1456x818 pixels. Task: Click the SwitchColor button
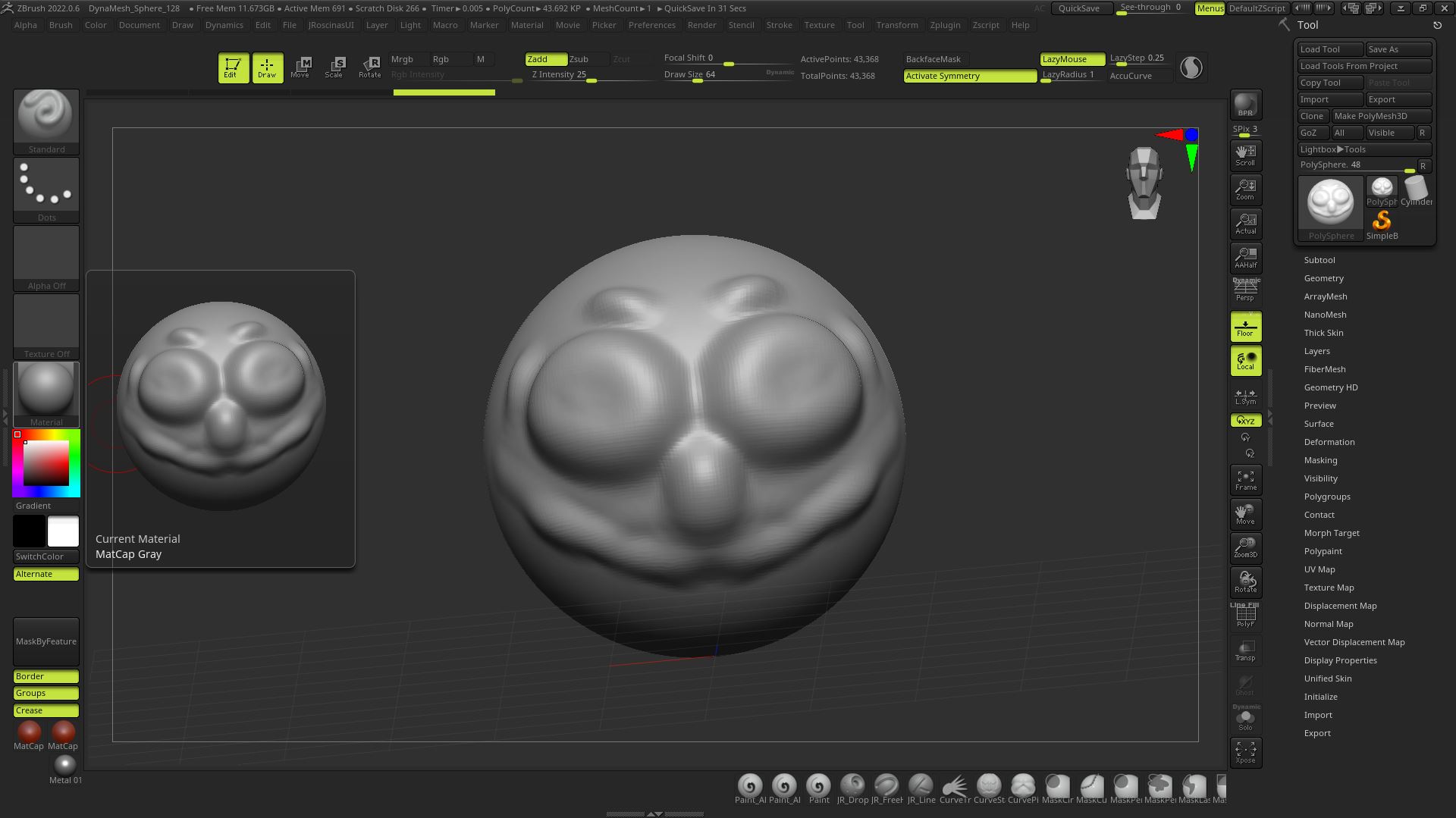[46, 556]
